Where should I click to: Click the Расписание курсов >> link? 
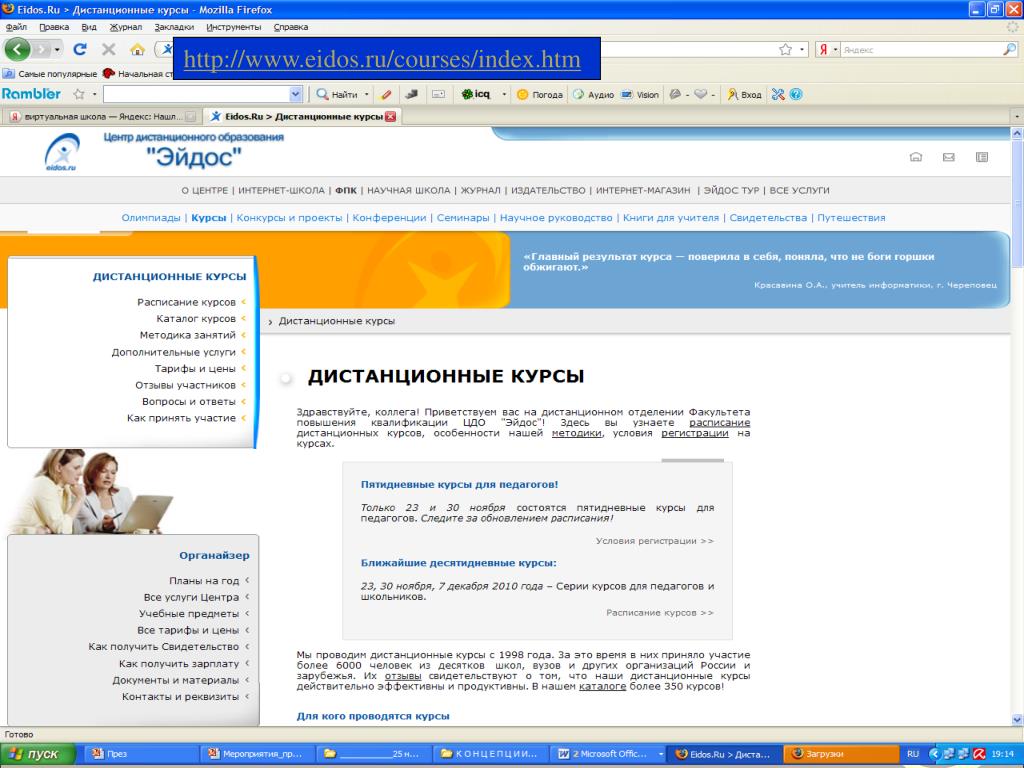660,613
